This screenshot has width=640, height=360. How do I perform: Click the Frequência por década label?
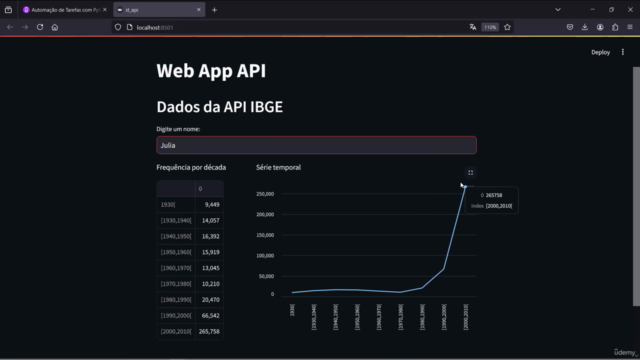click(x=191, y=167)
